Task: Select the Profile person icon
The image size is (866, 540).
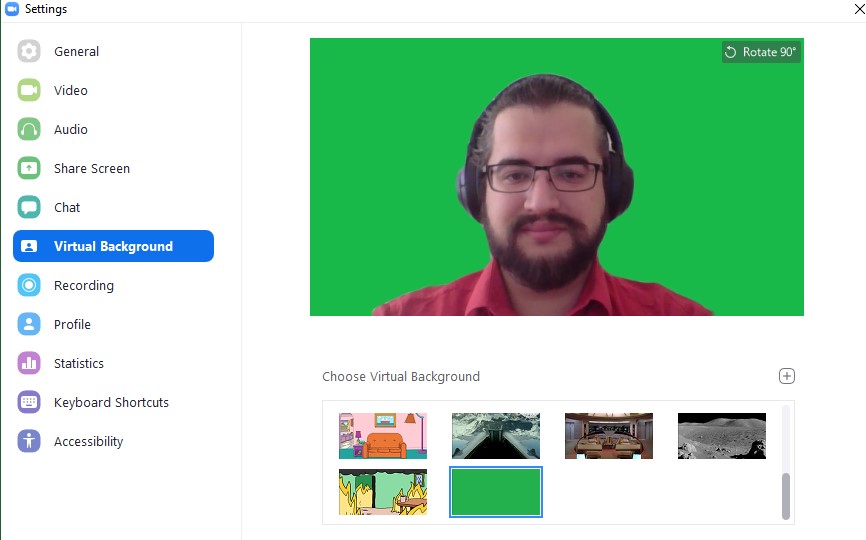Action: tap(29, 325)
